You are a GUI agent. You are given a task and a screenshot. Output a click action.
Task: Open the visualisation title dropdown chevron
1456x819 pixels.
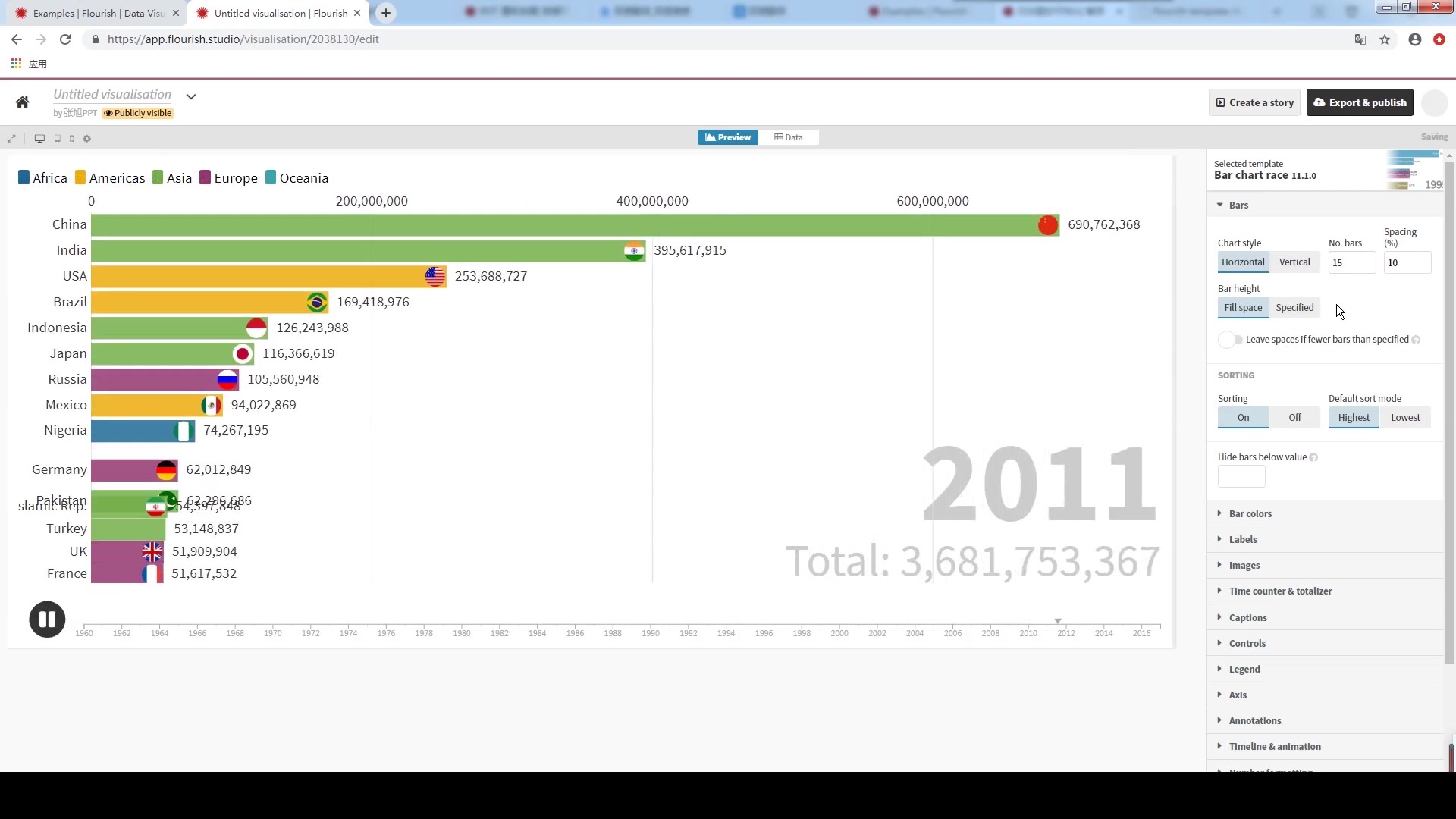(x=191, y=96)
